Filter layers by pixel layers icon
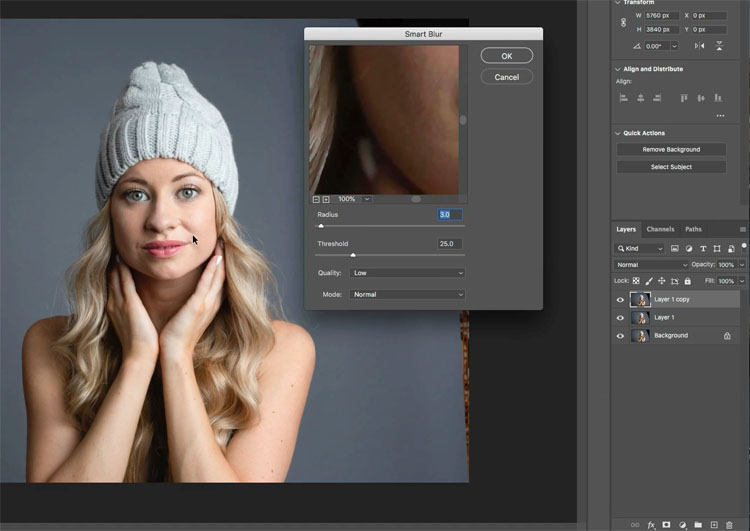Screen dimensions: 750x531 (674, 248)
